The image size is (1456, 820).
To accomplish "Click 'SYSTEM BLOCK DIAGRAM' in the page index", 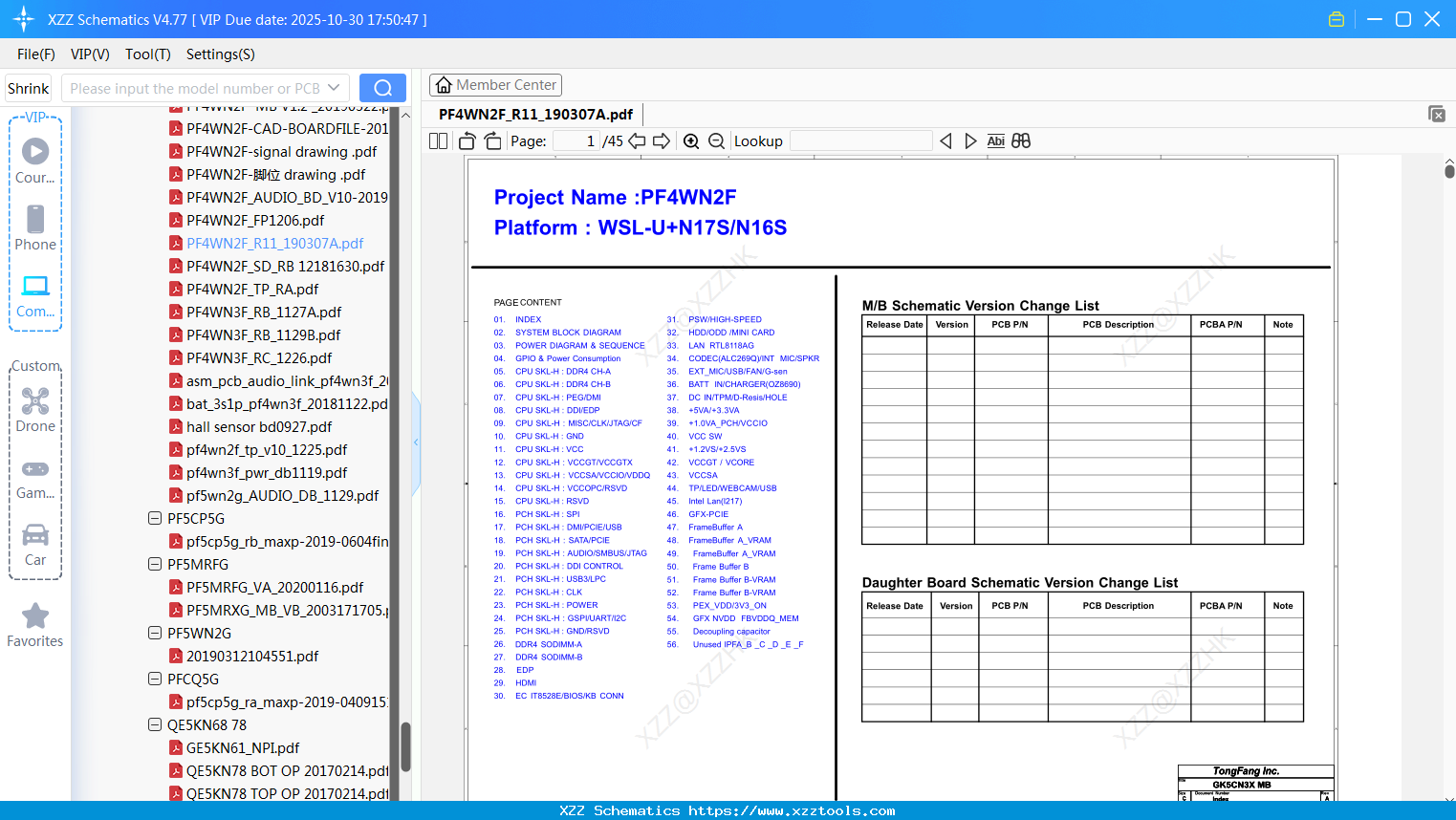I will click(568, 333).
